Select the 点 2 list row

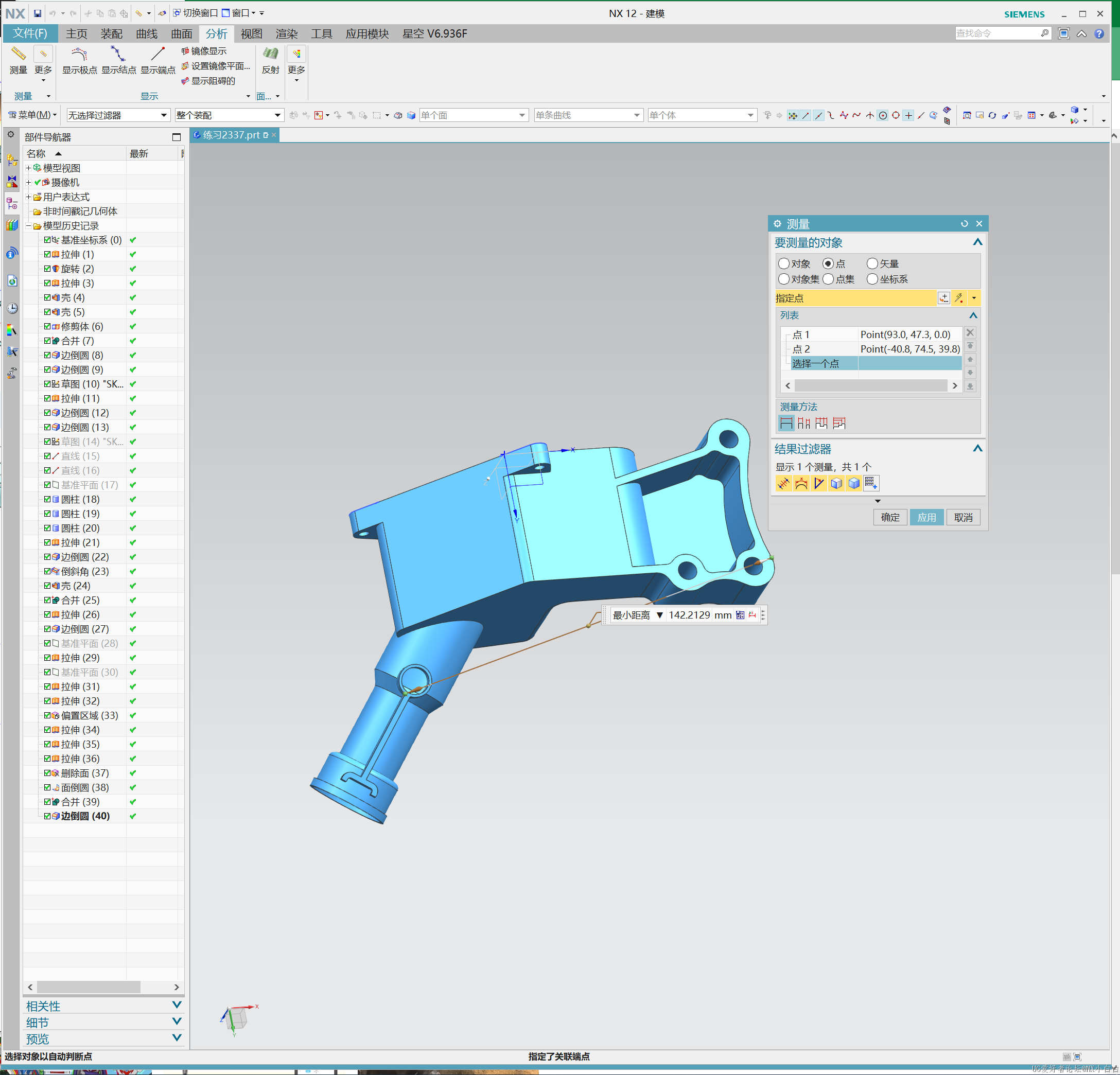[871, 349]
